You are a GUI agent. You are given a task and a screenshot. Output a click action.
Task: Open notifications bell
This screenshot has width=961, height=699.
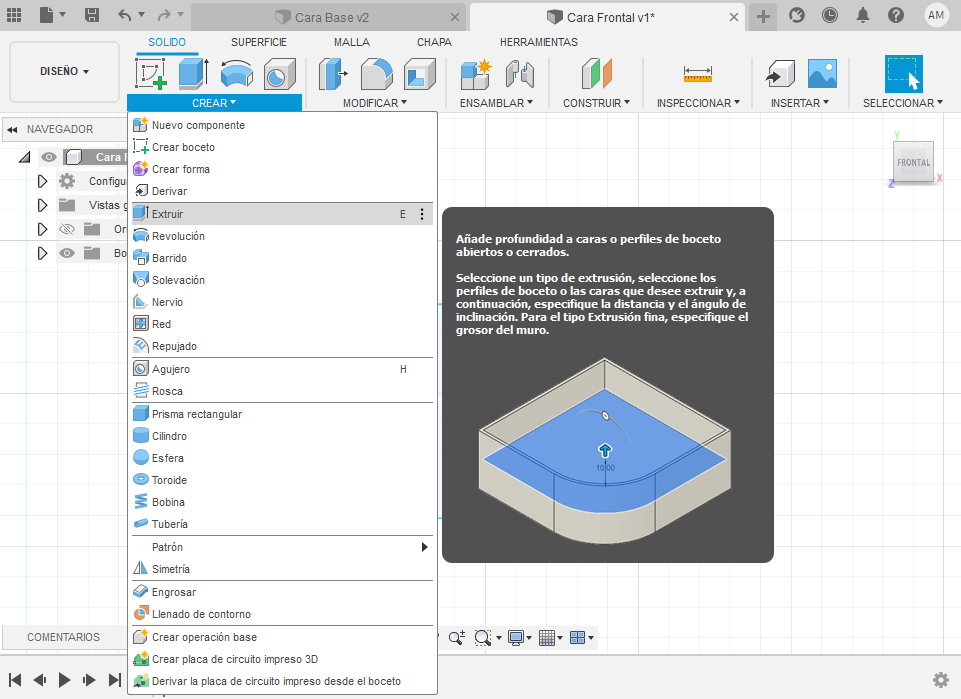tap(863, 15)
